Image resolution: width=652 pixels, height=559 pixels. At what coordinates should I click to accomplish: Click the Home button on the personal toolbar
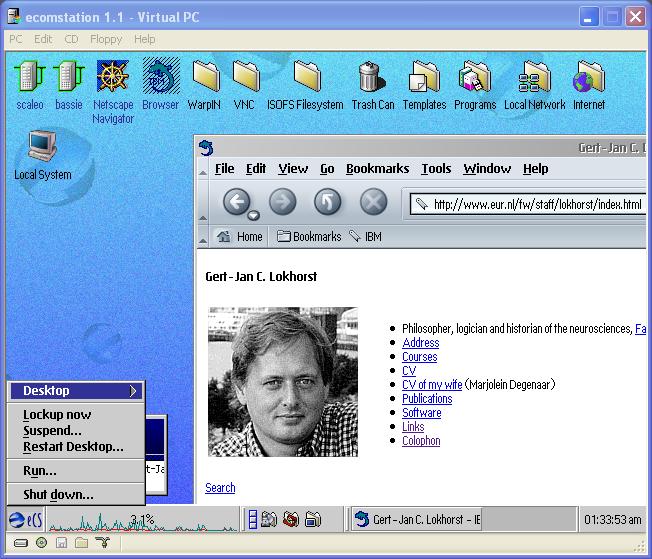pyautogui.click(x=240, y=237)
